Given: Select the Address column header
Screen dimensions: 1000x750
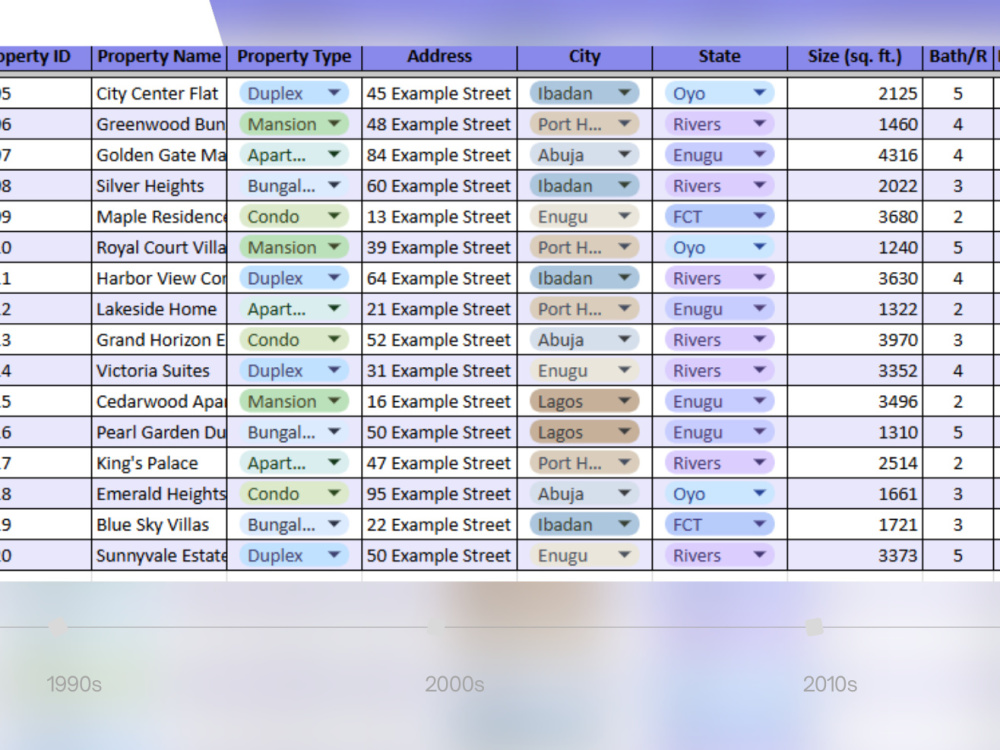Looking at the screenshot, I should click(439, 57).
